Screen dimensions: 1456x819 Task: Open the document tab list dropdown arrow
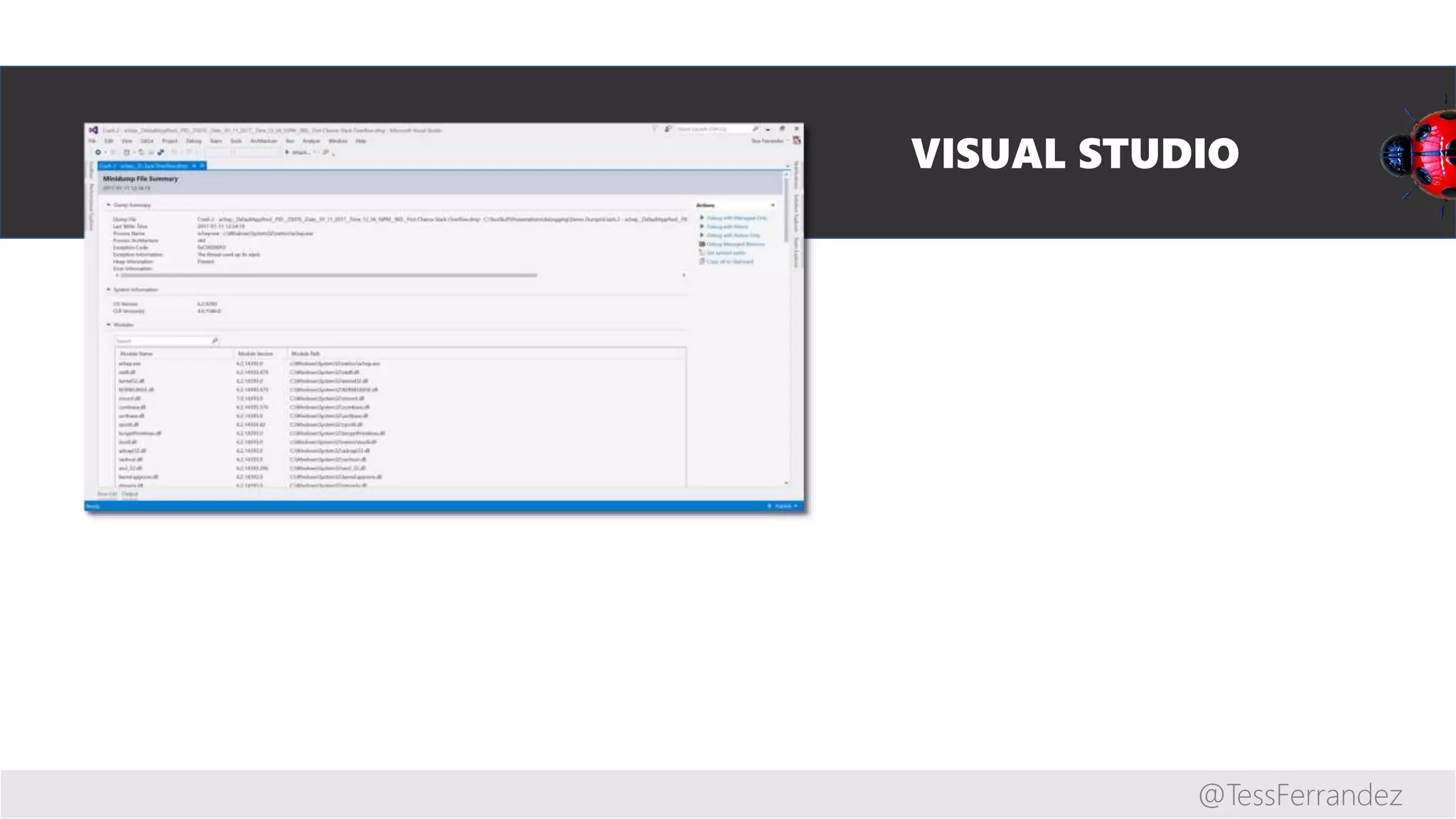tap(787, 166)
